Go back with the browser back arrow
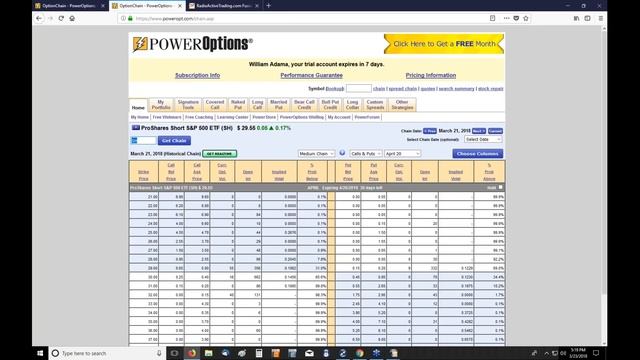The height and width of the screenshot is (360, 640). 39,18
